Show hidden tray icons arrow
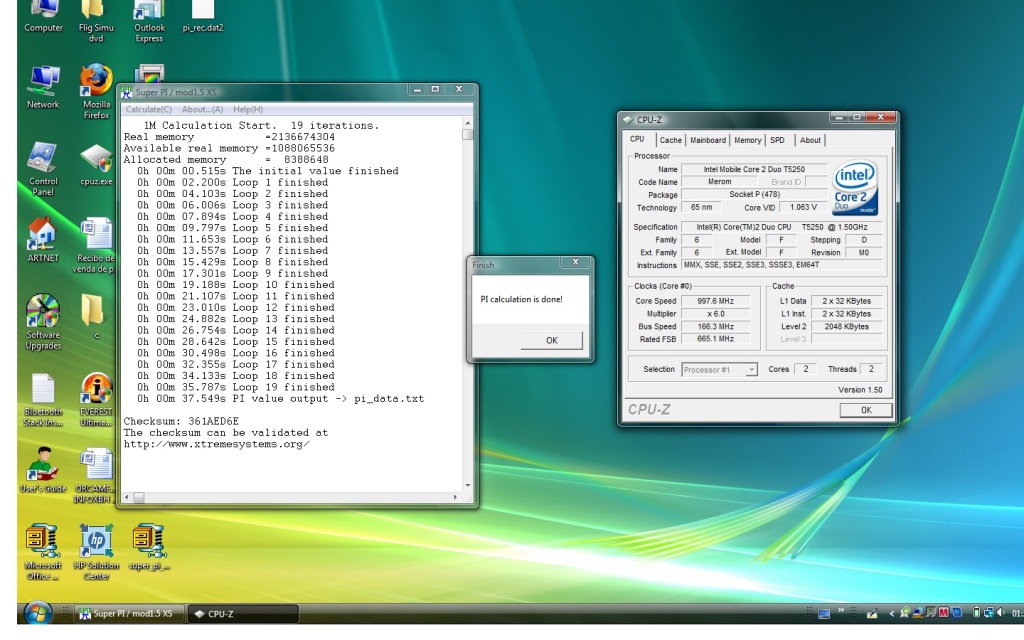The image size is (1024, 640). (892, 613)
